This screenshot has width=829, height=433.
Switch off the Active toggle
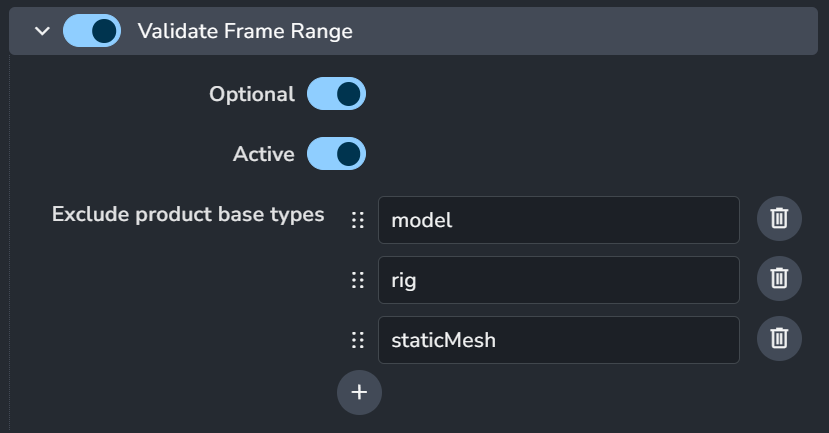[x=336, y=154]
